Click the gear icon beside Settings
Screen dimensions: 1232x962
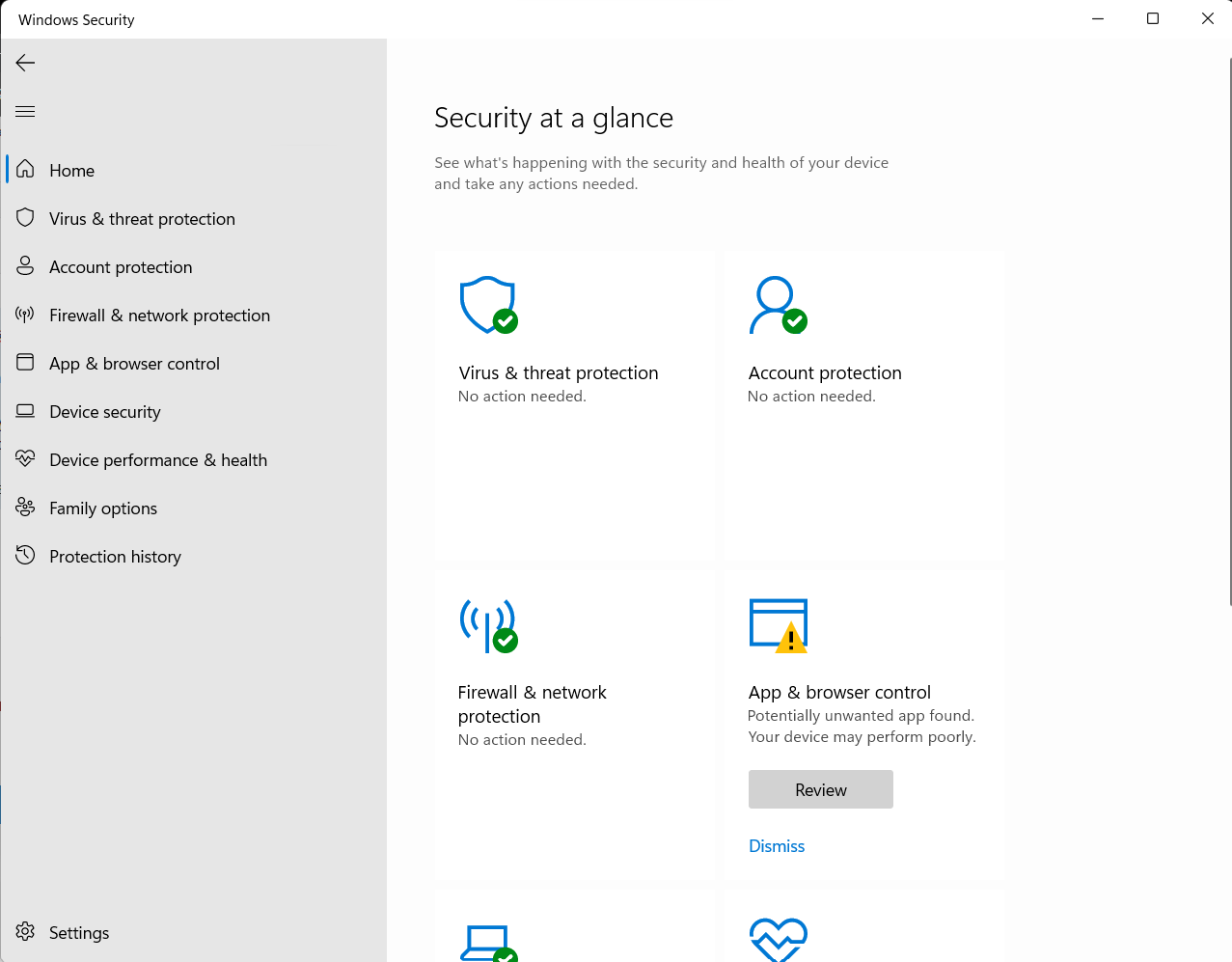click(26, 932)
